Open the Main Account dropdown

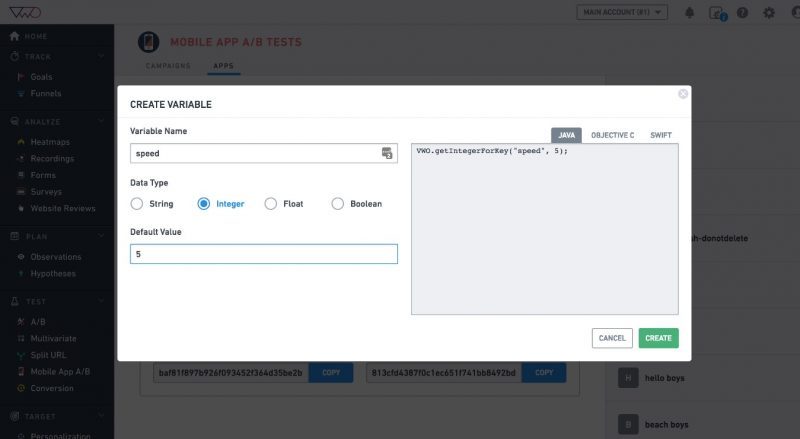[622, 12]
